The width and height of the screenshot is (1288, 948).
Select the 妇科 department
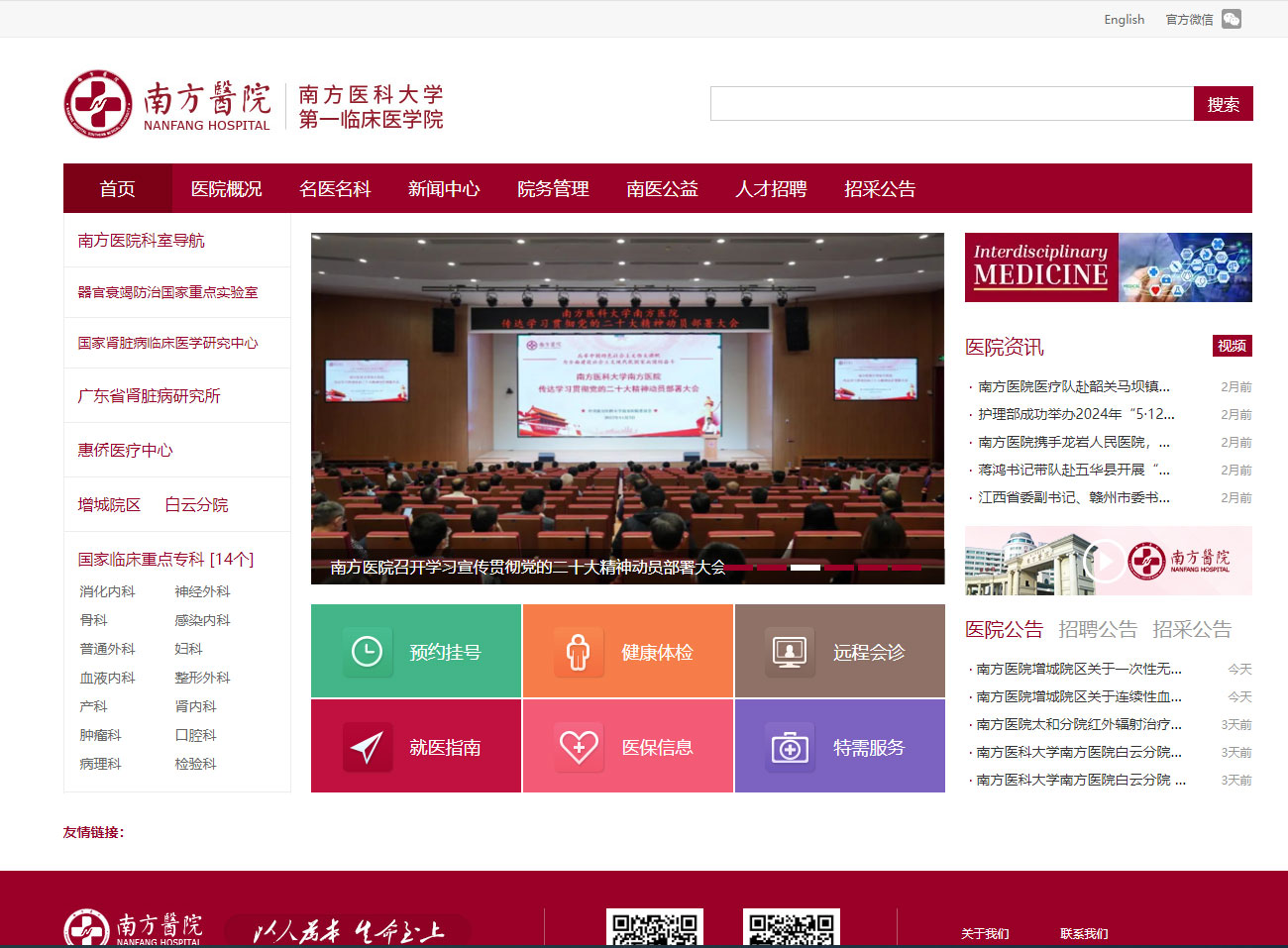188,649
